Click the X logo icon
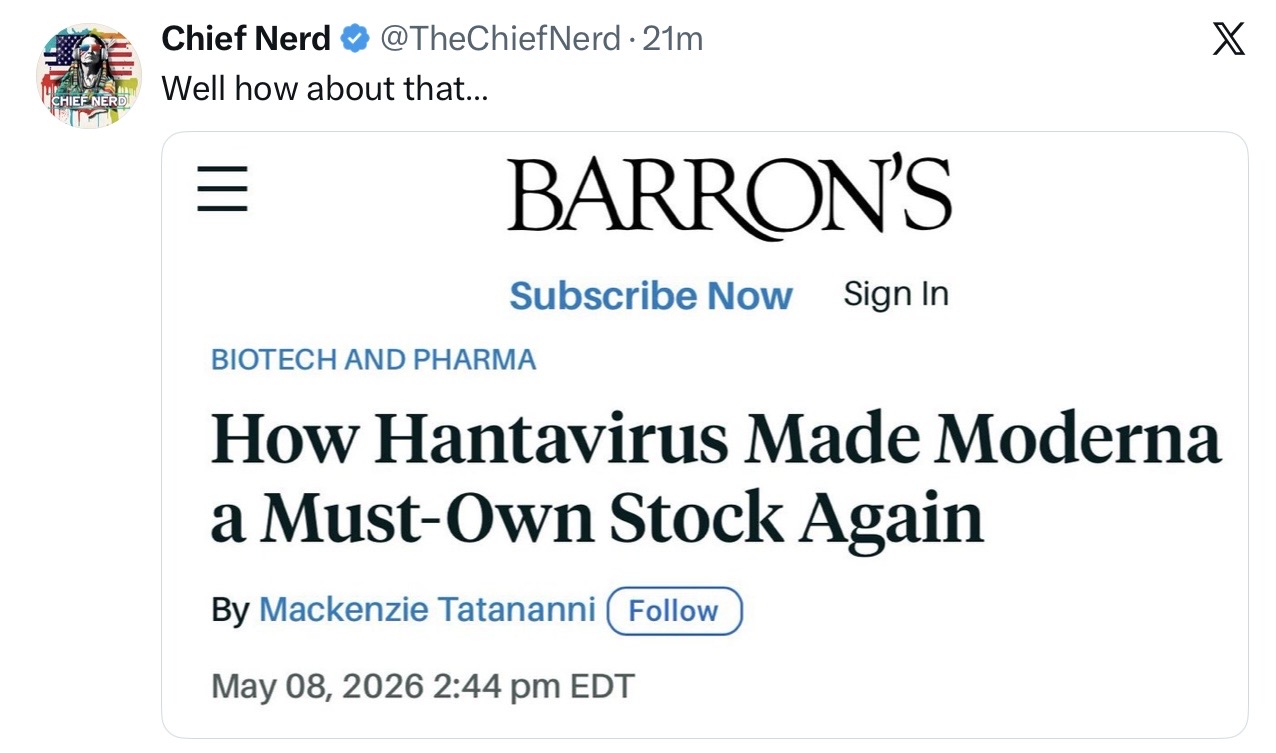This screenshot has width=1276, height=753. coord(1228,39)
